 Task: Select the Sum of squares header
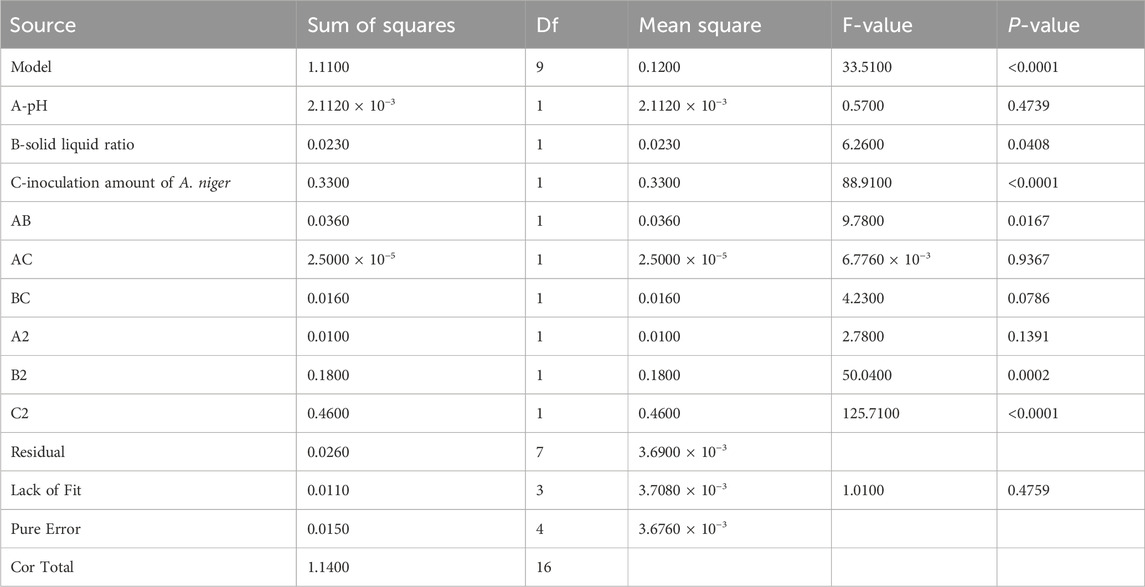[381, 25]
